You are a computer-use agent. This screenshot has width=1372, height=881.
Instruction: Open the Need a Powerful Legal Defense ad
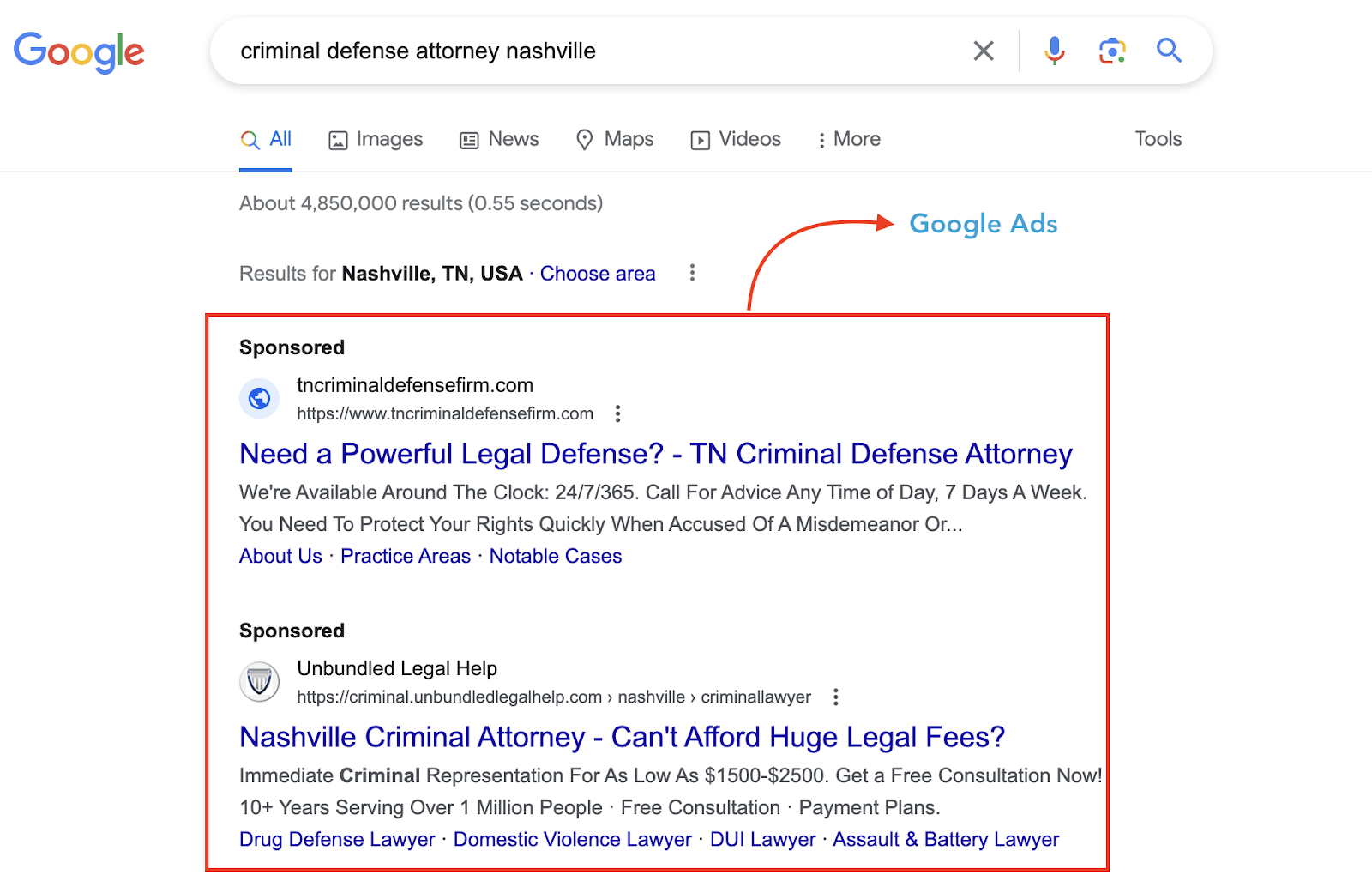point(655,454)
